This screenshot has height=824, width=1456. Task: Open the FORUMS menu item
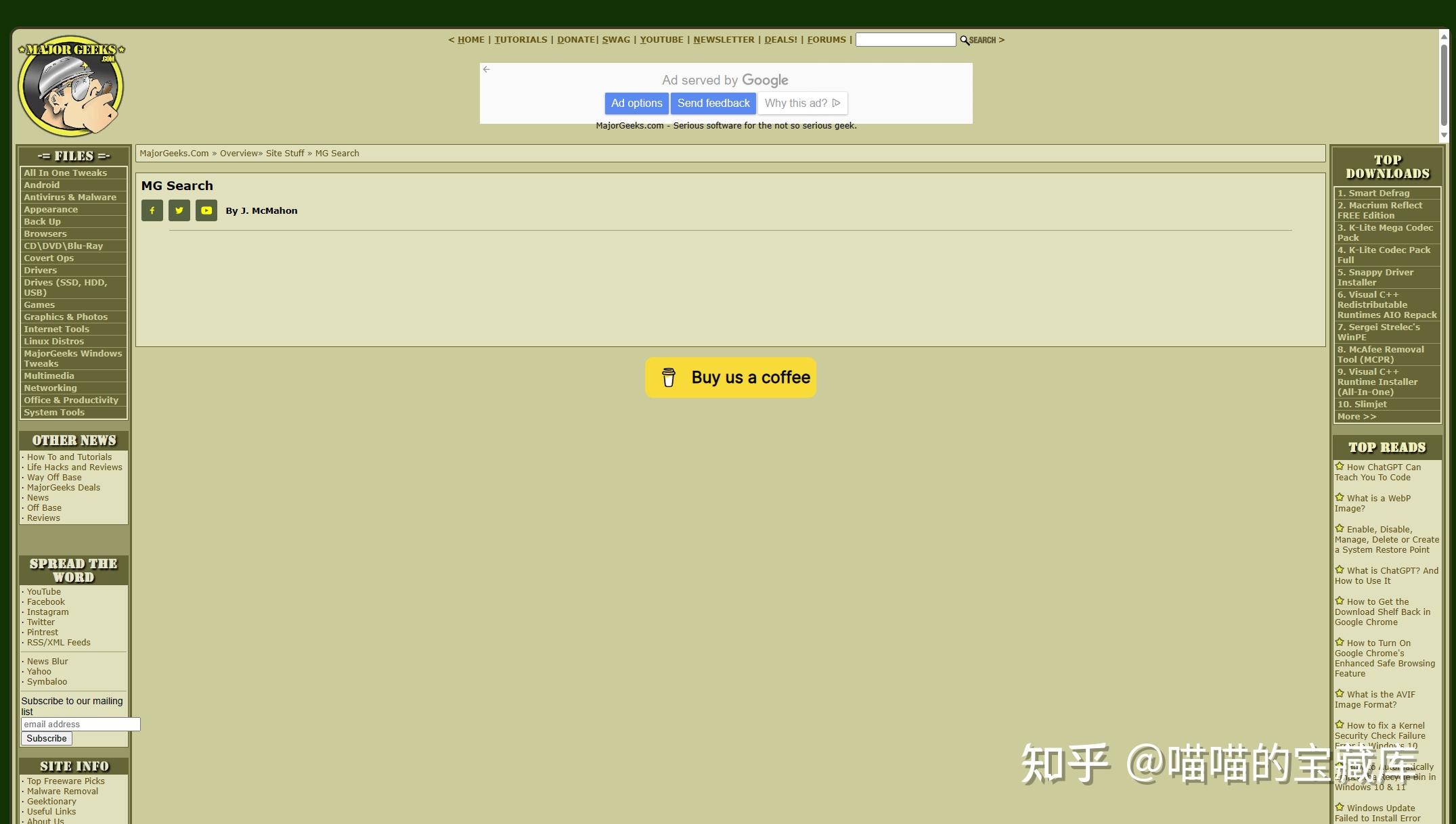point(826,39)
